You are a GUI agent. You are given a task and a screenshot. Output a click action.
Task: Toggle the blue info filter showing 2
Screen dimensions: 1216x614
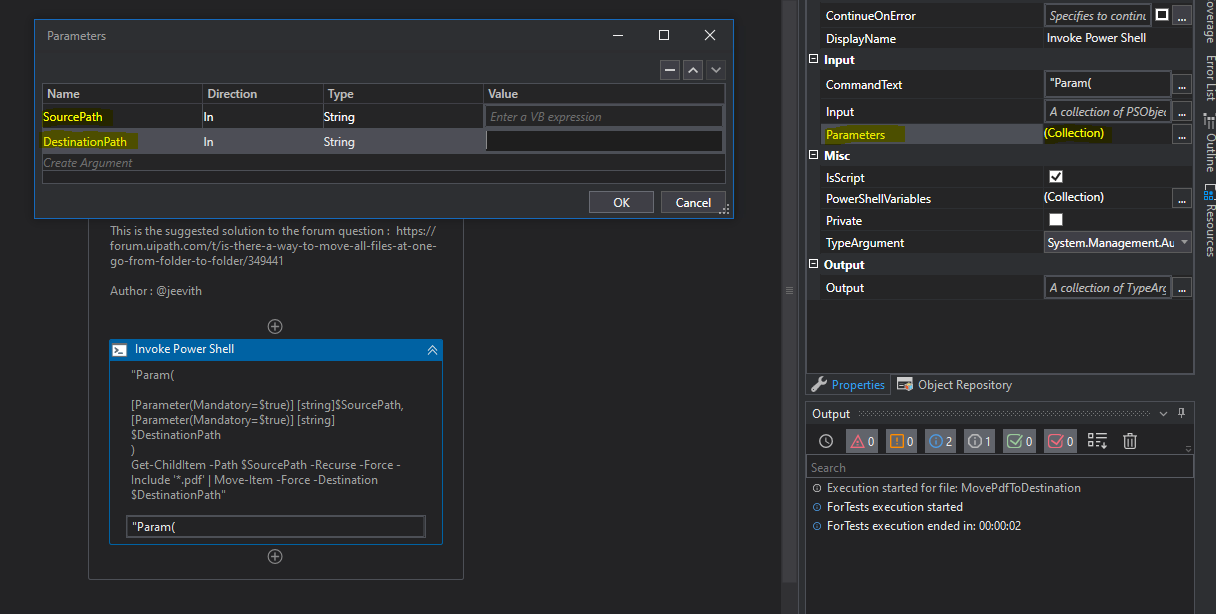coord(941,441)
